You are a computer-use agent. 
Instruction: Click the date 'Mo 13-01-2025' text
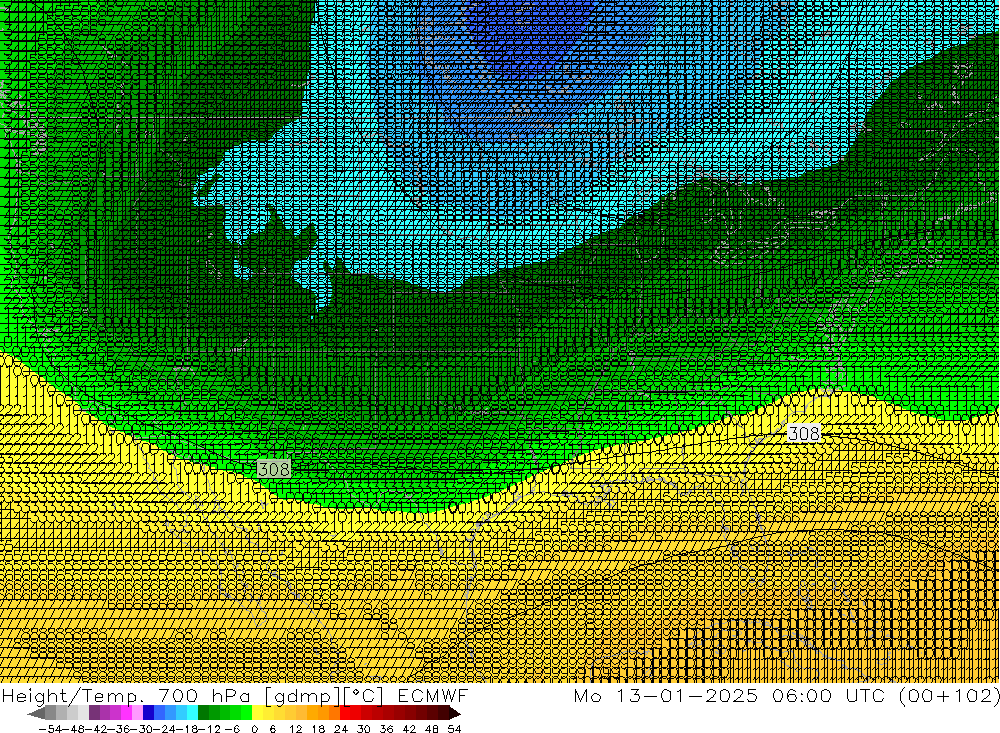point(666,695)
